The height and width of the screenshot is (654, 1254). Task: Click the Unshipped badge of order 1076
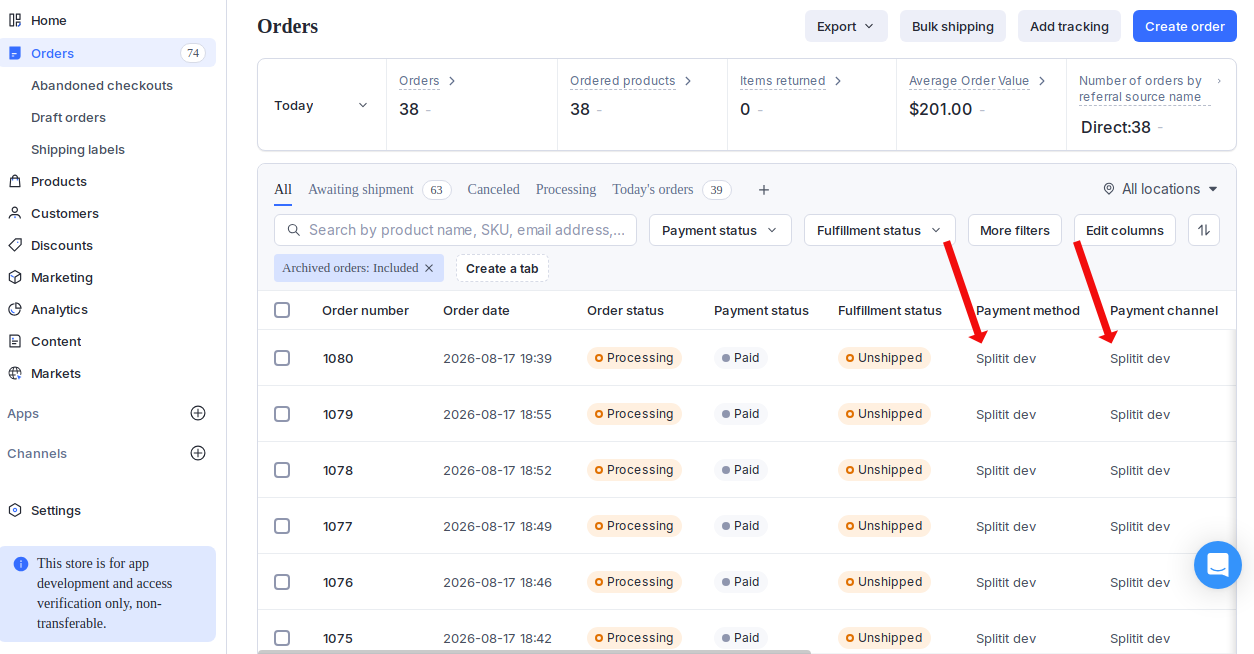[884, 582]
